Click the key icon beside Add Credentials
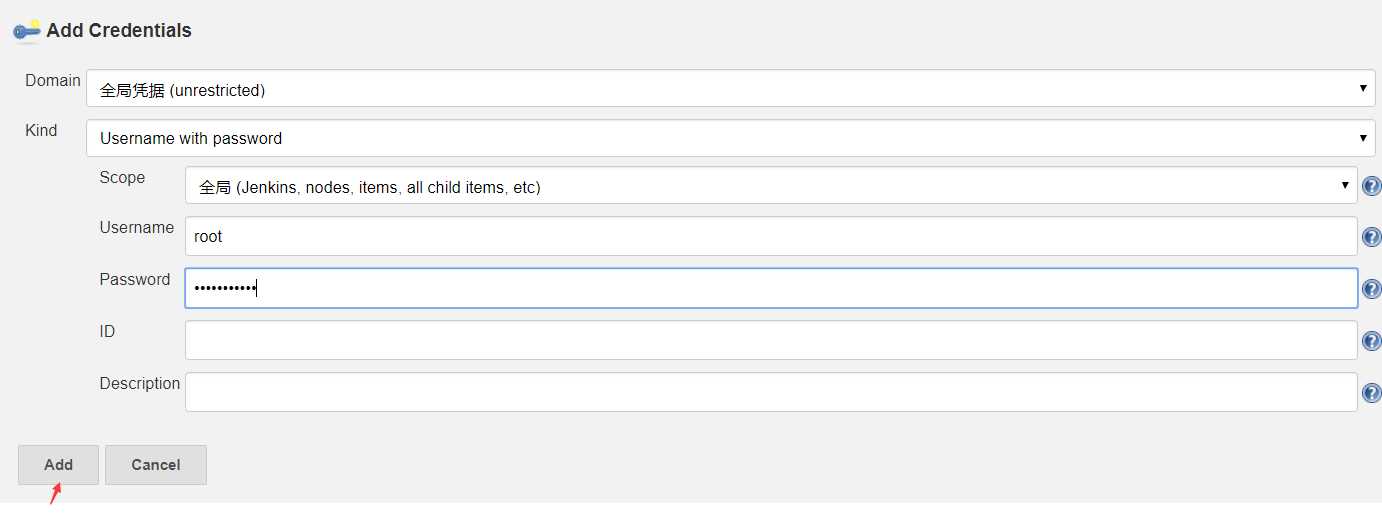This screenshot has width=1382, height=525. coord(27,30)
